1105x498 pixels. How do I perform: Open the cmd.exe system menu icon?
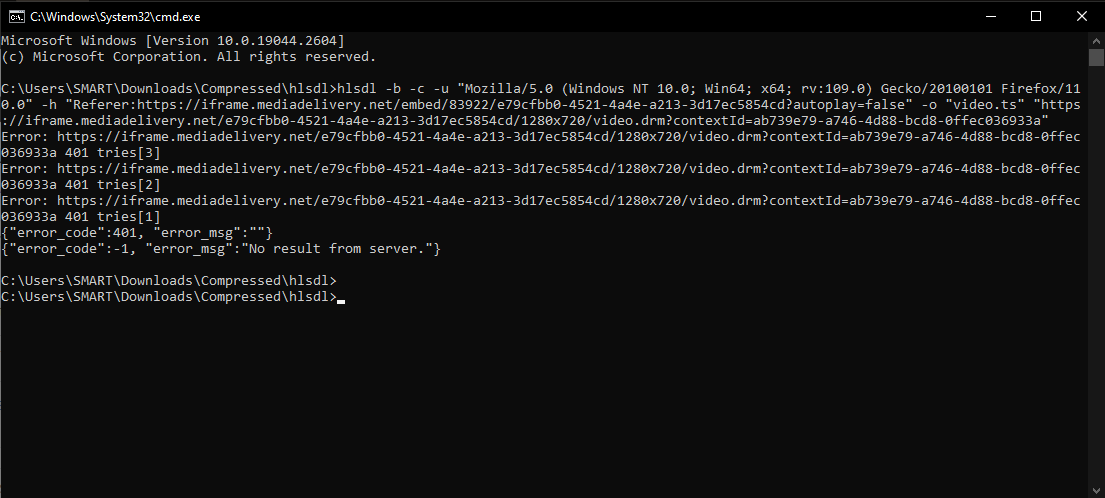coord(15,16)
